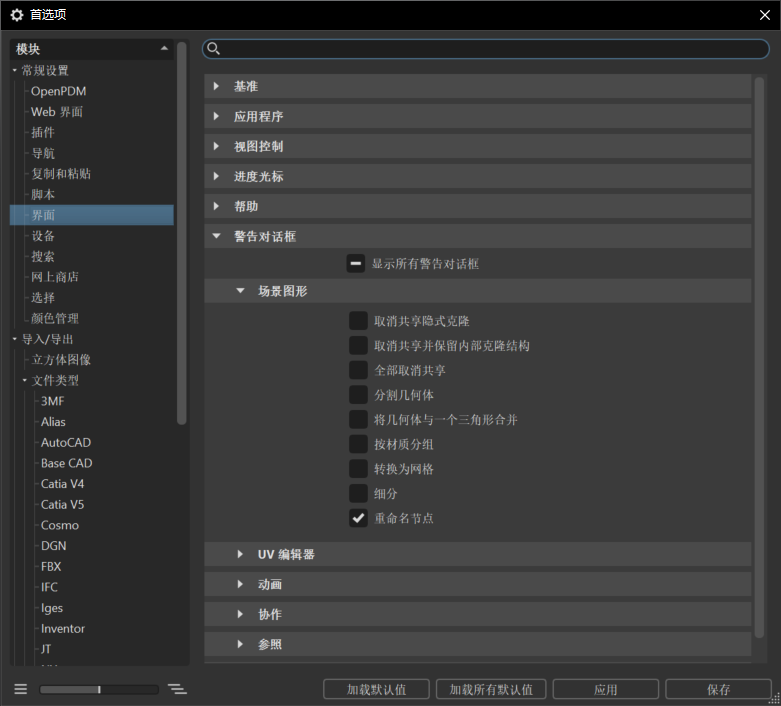The image size is (781, 706).
Task: Select Web 界面 in the module tree
Action: pyautogui.click(x=57, y=112)
